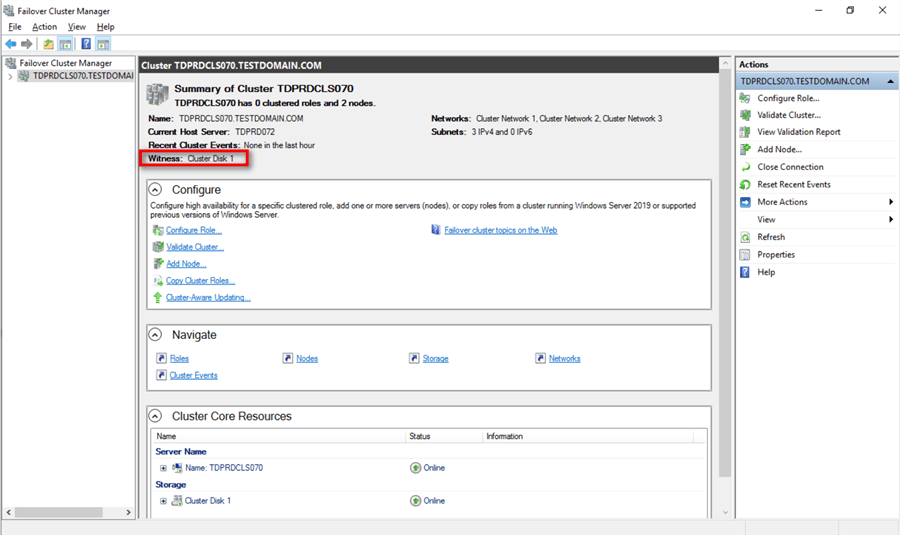Click the Cluster-Aware Updating link
Image resolution: width=900 pixels, height=535 pixels.
pos(209,298)
